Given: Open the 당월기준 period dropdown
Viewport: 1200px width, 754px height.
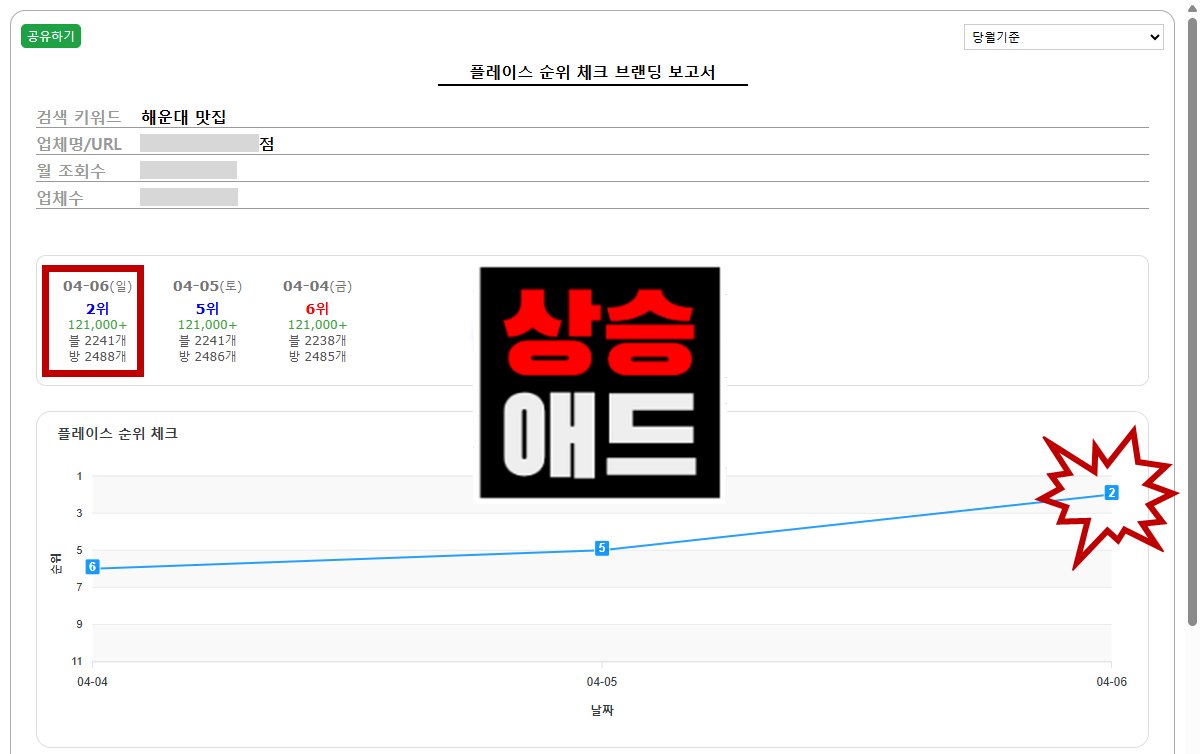Looking at the screenshot, I should (1064, 37).
